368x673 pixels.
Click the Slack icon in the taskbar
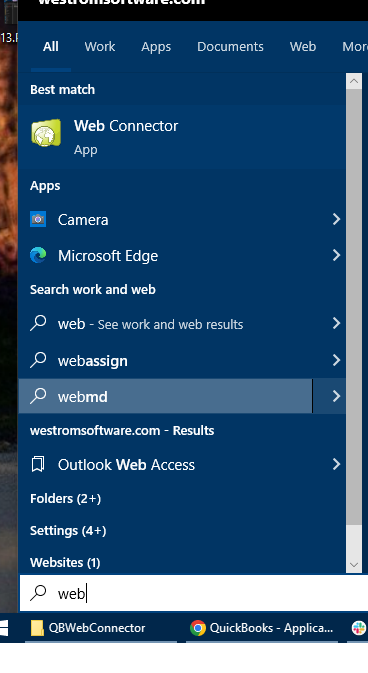[x=359, y=628]
